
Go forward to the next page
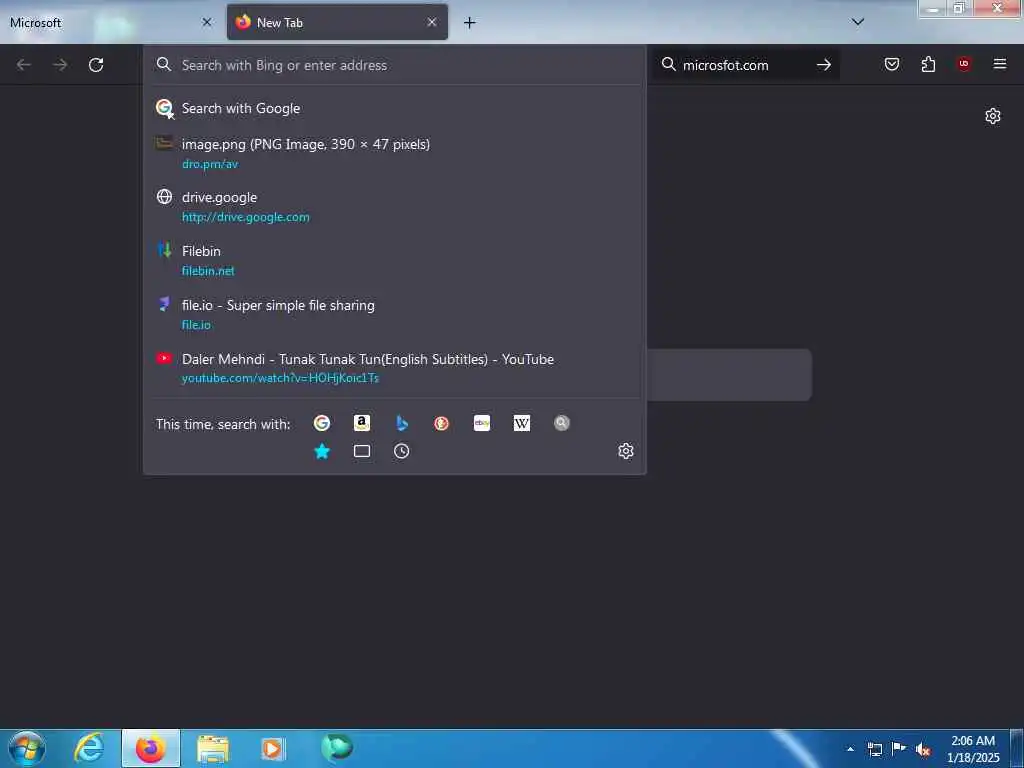pyautogui.click(x=60, y=65)
